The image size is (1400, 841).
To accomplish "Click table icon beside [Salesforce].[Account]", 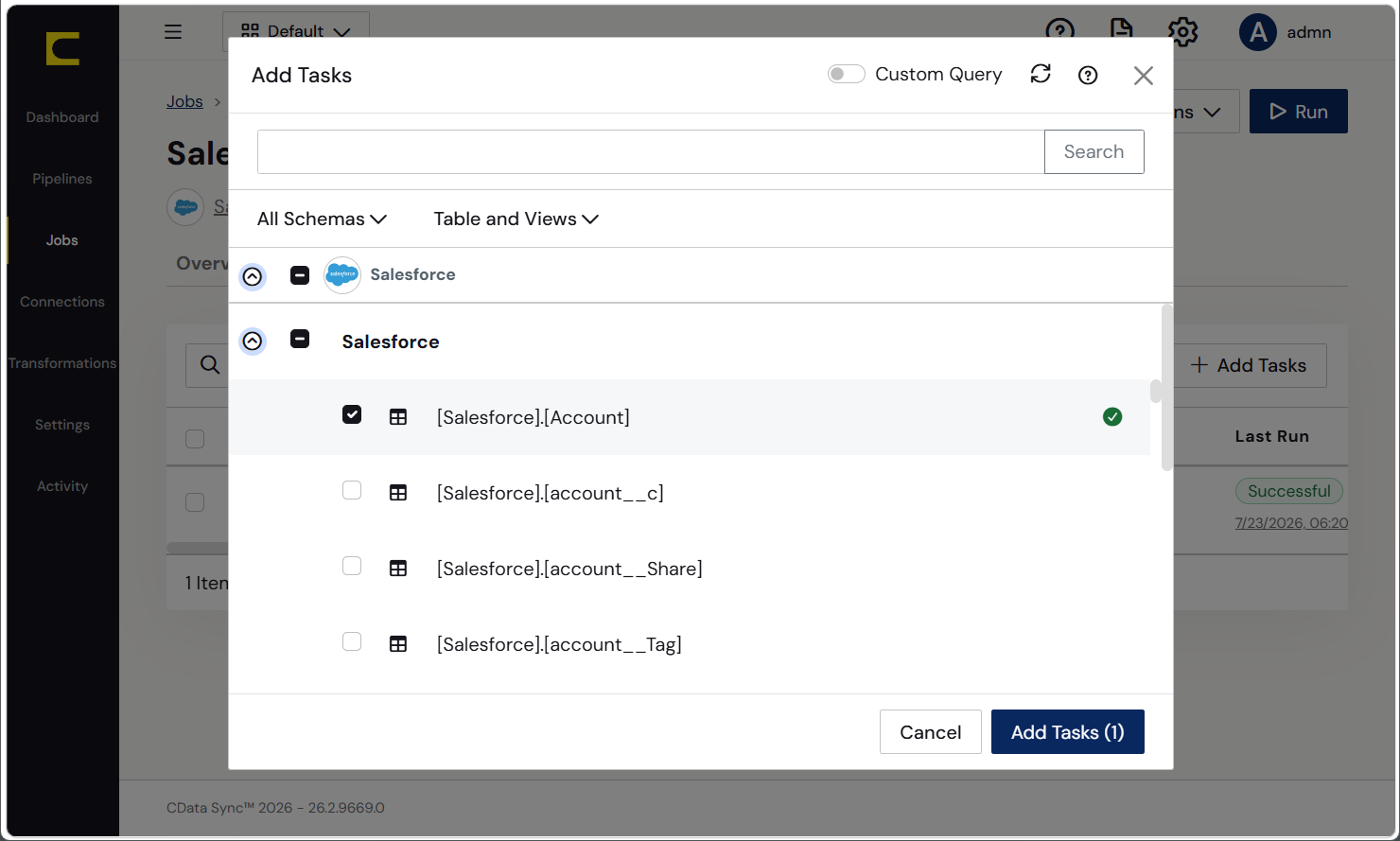I will coord(398,417).
